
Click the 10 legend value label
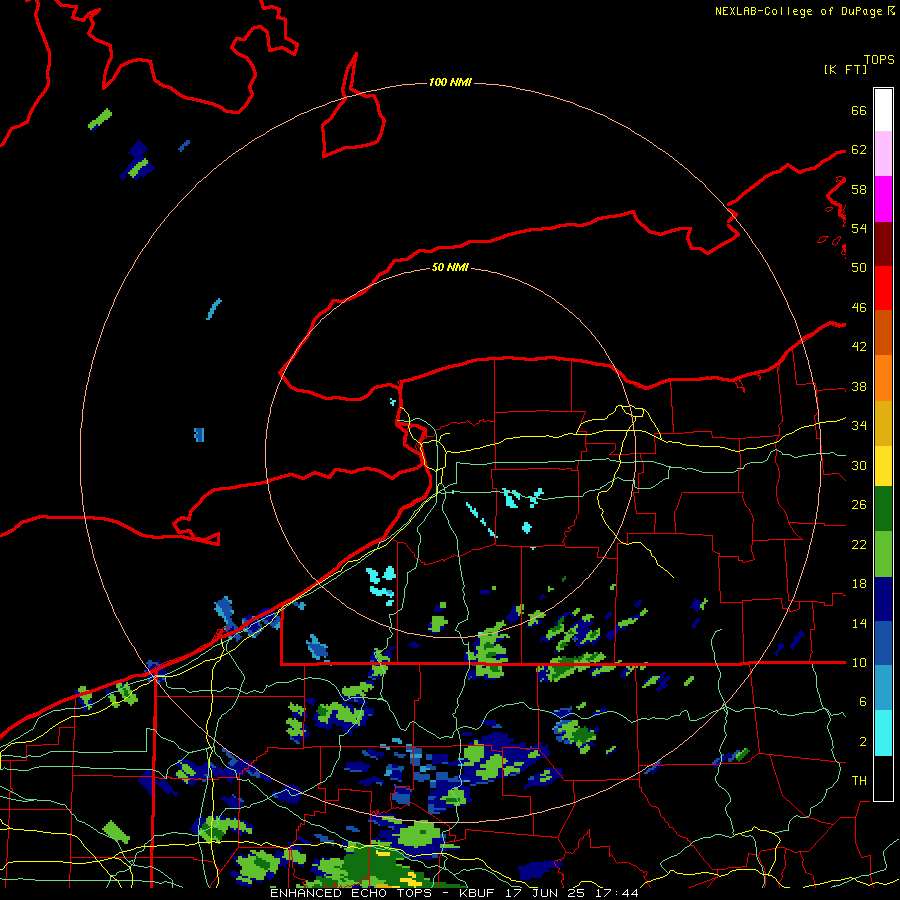coord(859,663)
